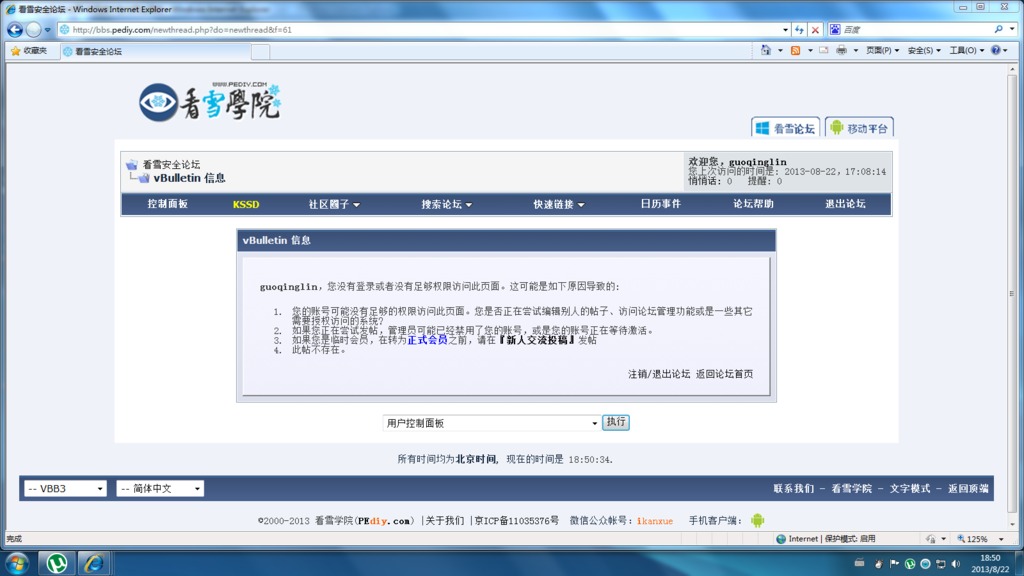Click the 执行 button
1024x576 pixels.
[616, 422]
